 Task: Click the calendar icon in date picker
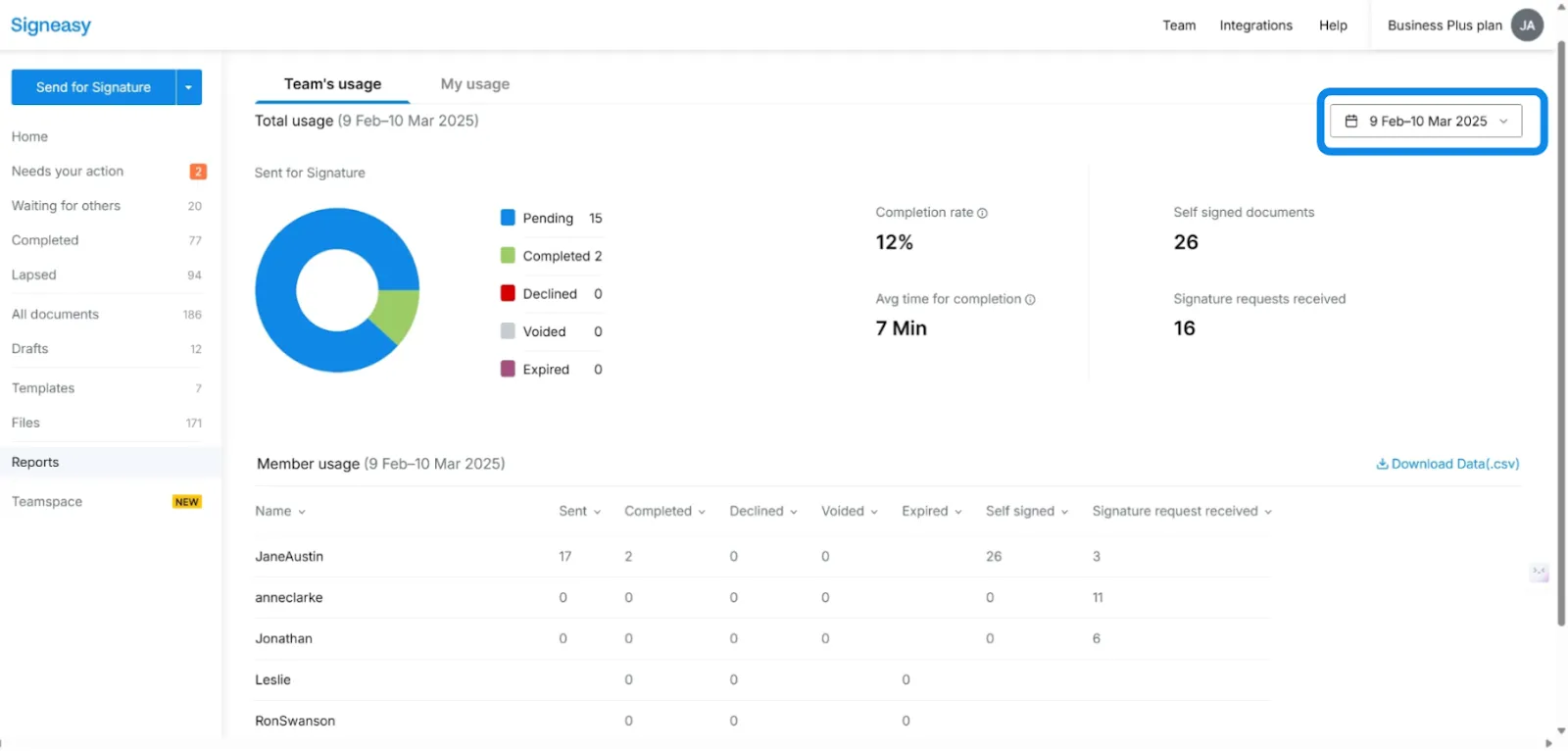(1351, 122)
